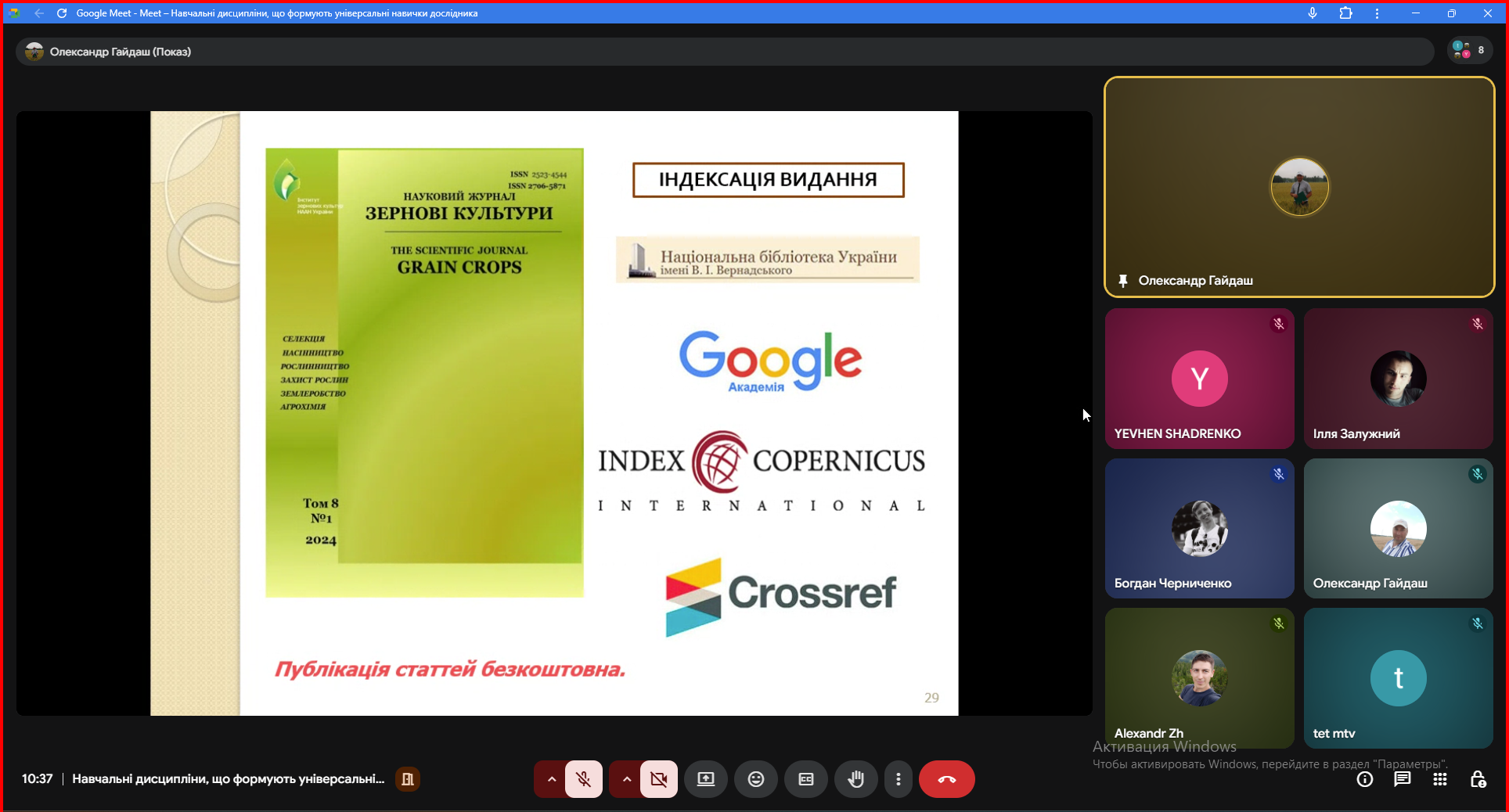The width and height of the screenshot is (1509, 812).
Task: Raise your hand in the meeting
Action: (856, 779)
